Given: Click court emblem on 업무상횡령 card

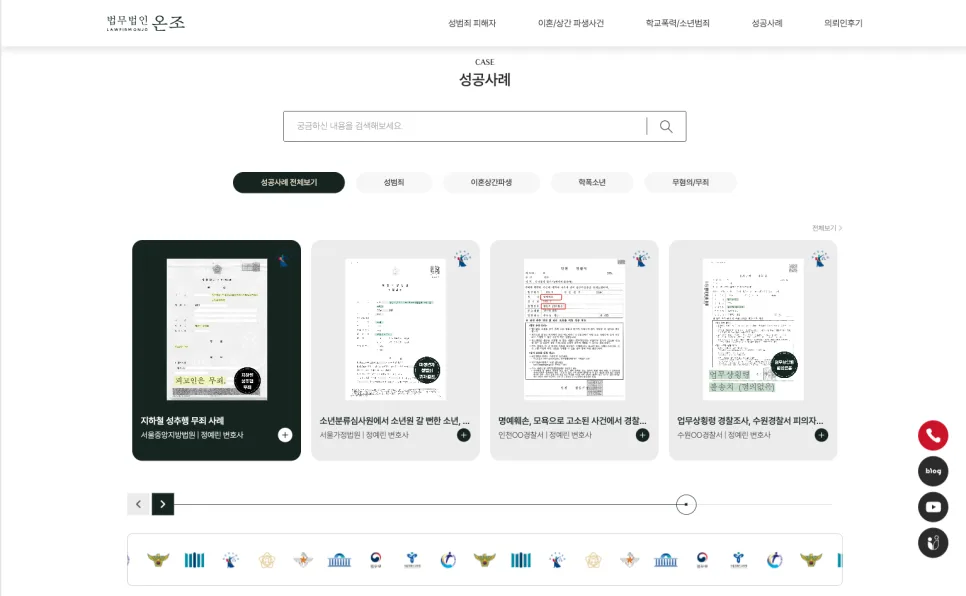Looking at the screenshot, I should pyautogui.click(x=819, y=258).
